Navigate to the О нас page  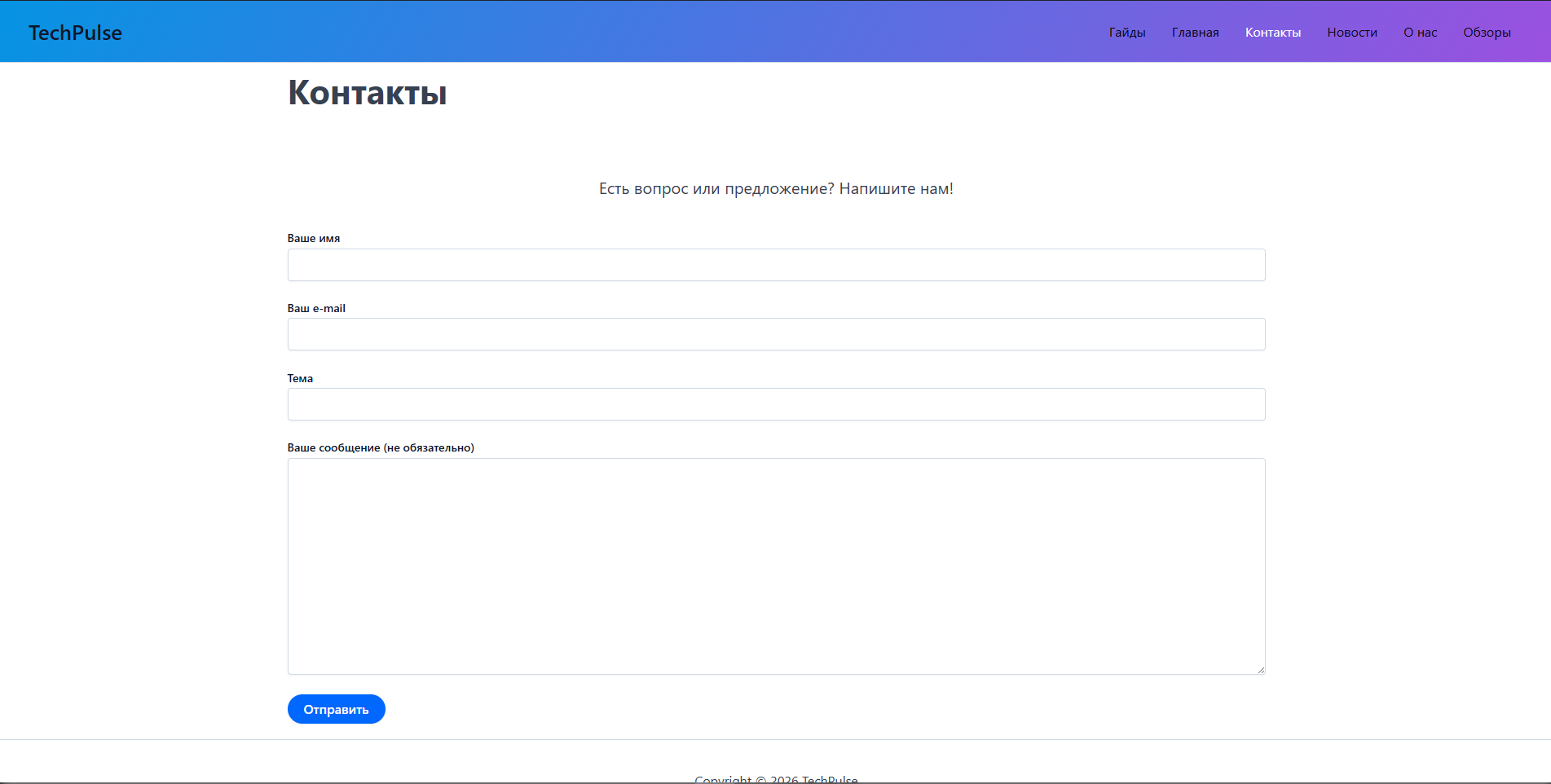point(1420,33)
